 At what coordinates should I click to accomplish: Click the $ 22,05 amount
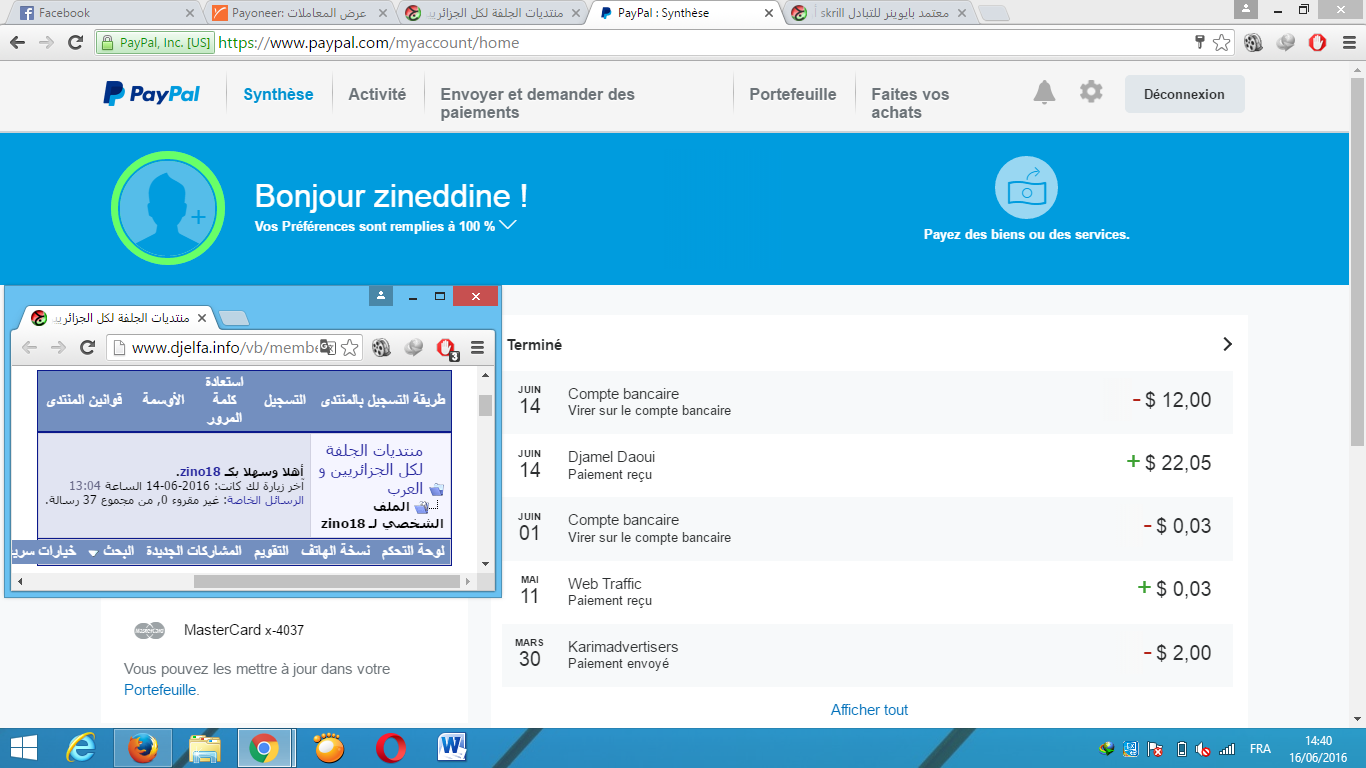[1178, 463]
